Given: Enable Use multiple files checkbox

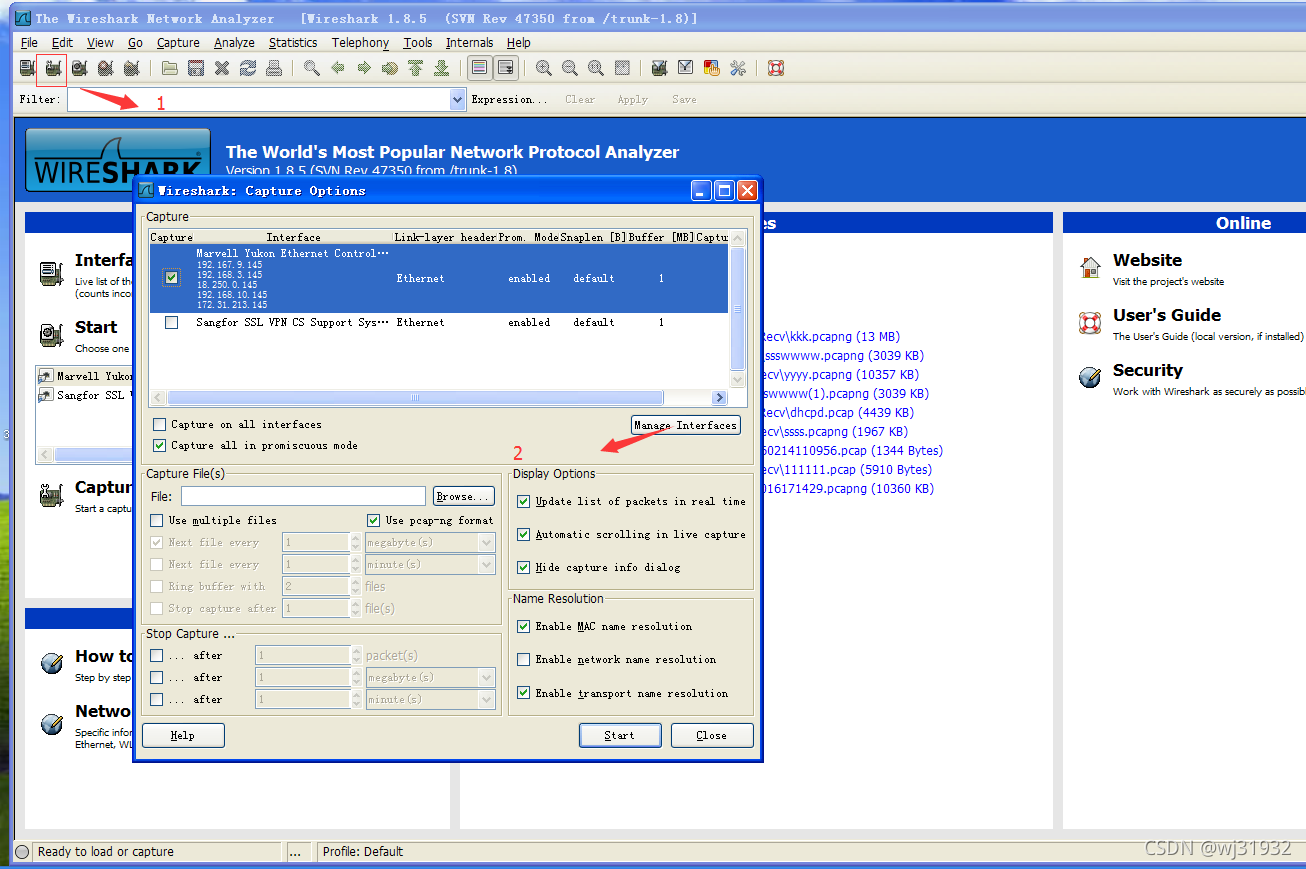Looking at the screenshot, I should pos(156,520).
